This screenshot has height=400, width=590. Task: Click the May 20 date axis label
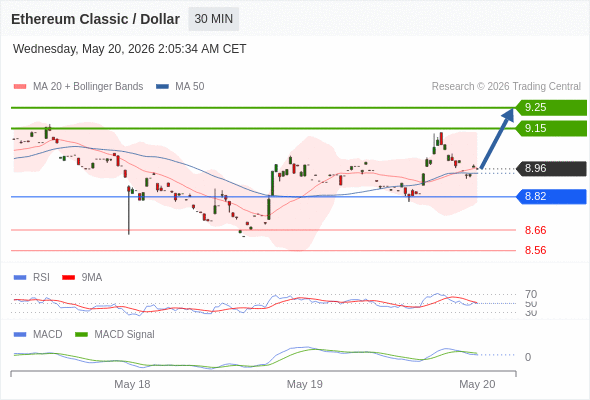coord(477,384)
